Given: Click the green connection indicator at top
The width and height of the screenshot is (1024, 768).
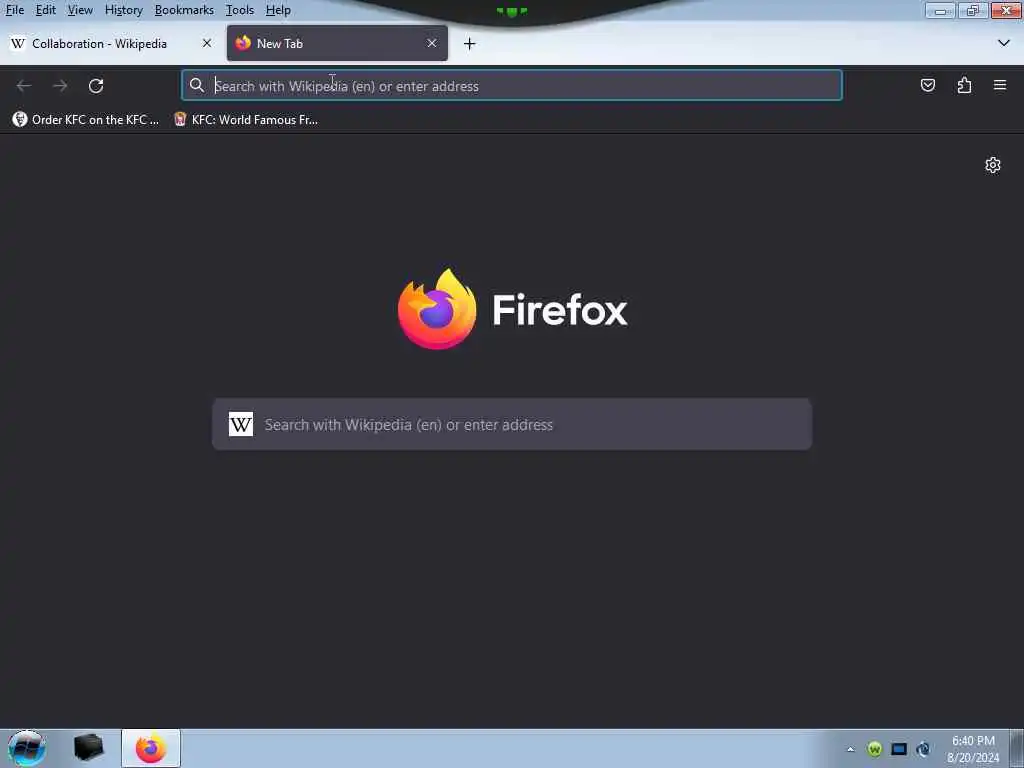Looking at the screenshot, I should (x=512, y=11).
